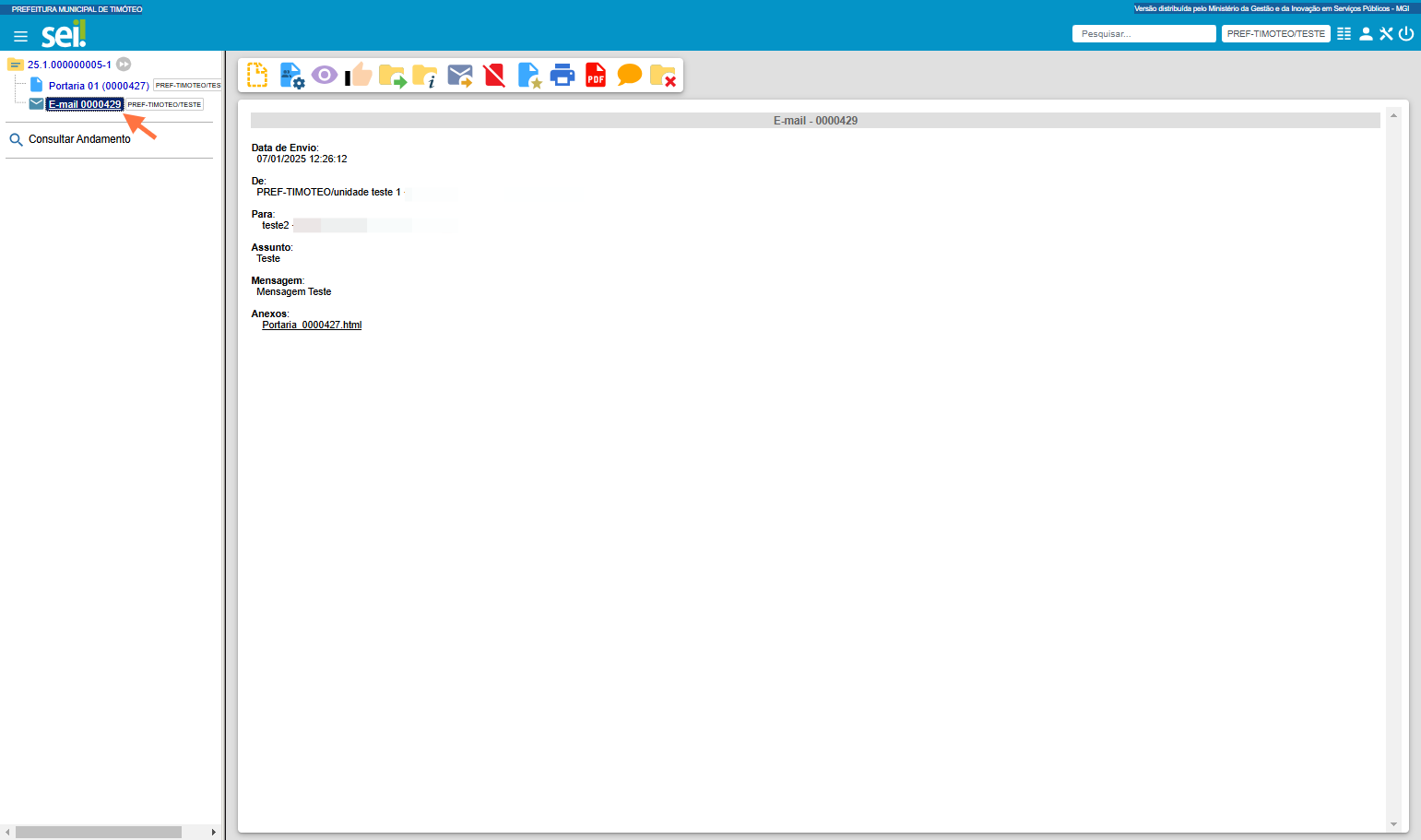This screenshot has height=840, width=1421.
Task: Click the text Mensagem Teste
Action: pyautogui.click(x=293, y=291)
